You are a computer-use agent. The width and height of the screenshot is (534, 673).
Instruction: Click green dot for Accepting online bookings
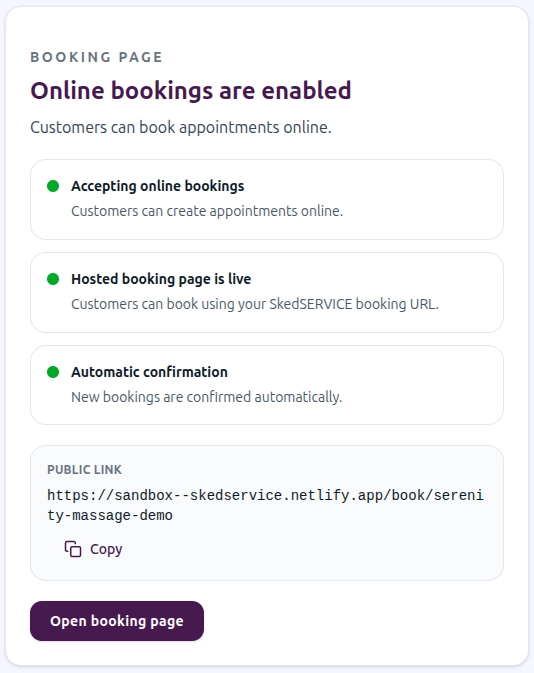(53, 186)
